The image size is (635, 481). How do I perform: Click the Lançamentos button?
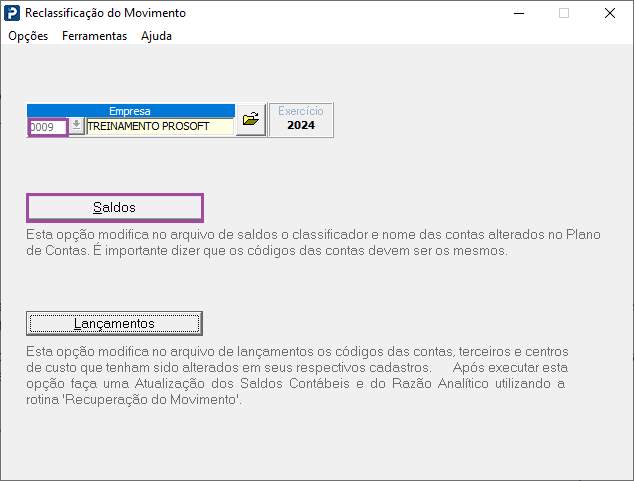pyautogui.click(x=114, y=324)
